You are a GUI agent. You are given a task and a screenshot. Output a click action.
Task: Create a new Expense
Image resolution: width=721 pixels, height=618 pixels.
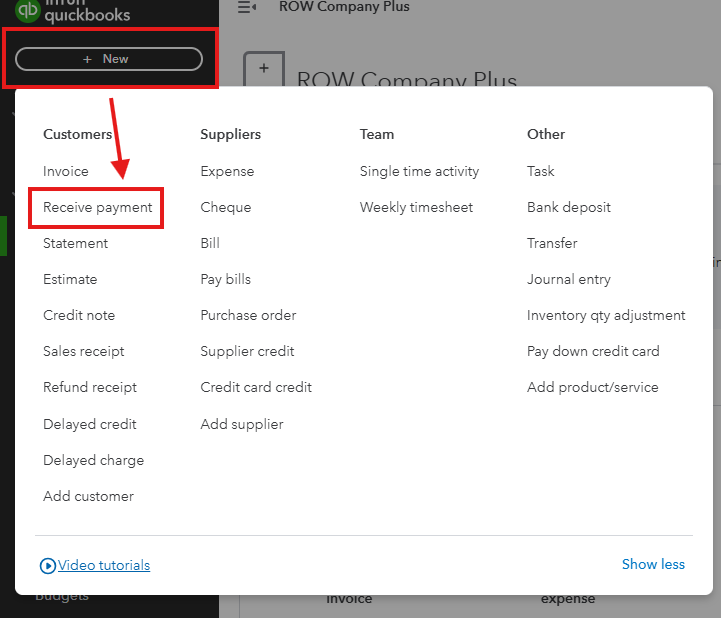click(x=227, y=171)
